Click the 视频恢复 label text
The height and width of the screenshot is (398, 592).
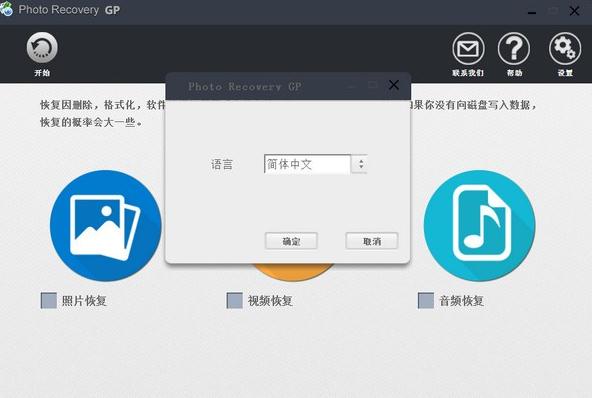point(270,301)
